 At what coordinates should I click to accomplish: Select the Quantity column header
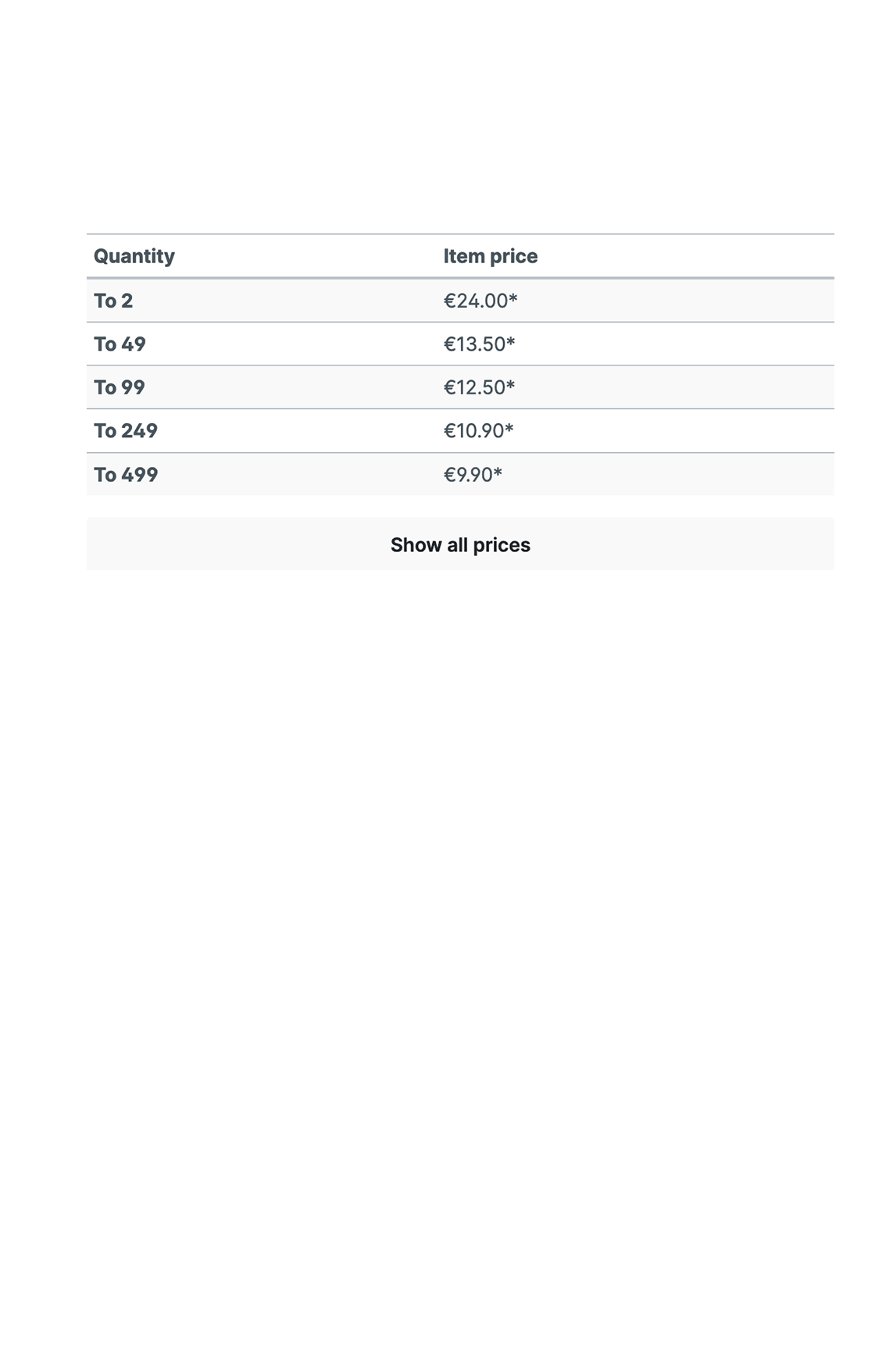[134, 256]
